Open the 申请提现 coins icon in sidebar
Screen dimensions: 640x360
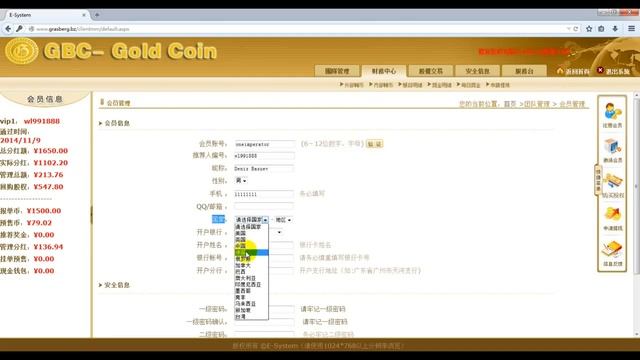pos(612,214)
